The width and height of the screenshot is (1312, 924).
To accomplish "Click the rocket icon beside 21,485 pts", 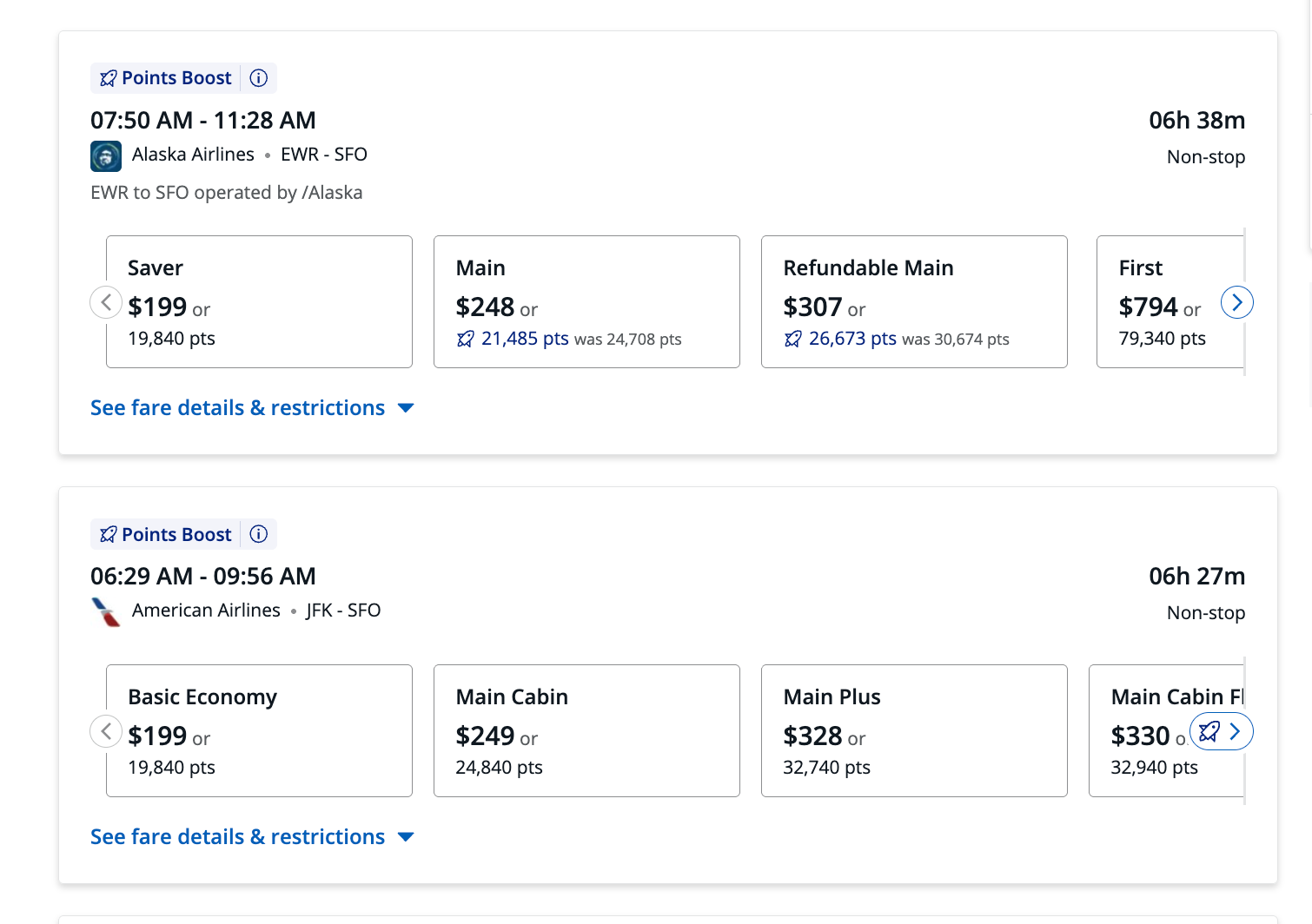I will [x=466, y=339].
